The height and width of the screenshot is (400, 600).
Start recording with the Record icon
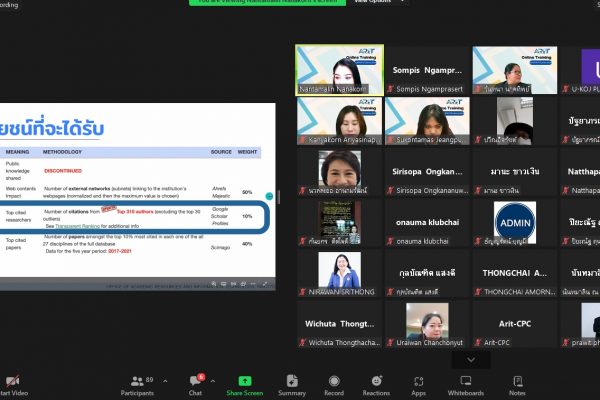click(334, 381)
